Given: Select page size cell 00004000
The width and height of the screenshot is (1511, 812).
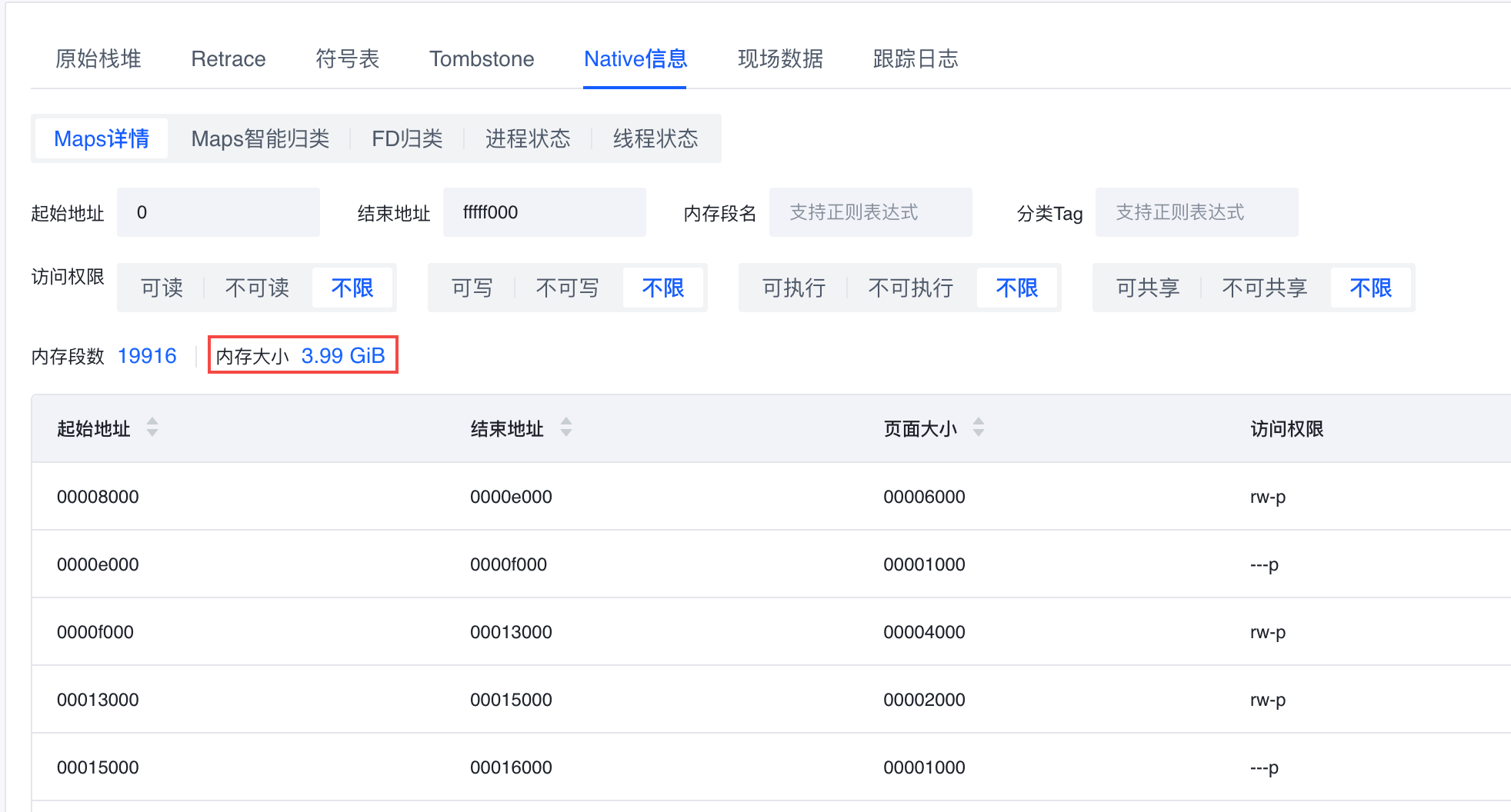Looking at the screenshot, I should [x=924, y=632].
